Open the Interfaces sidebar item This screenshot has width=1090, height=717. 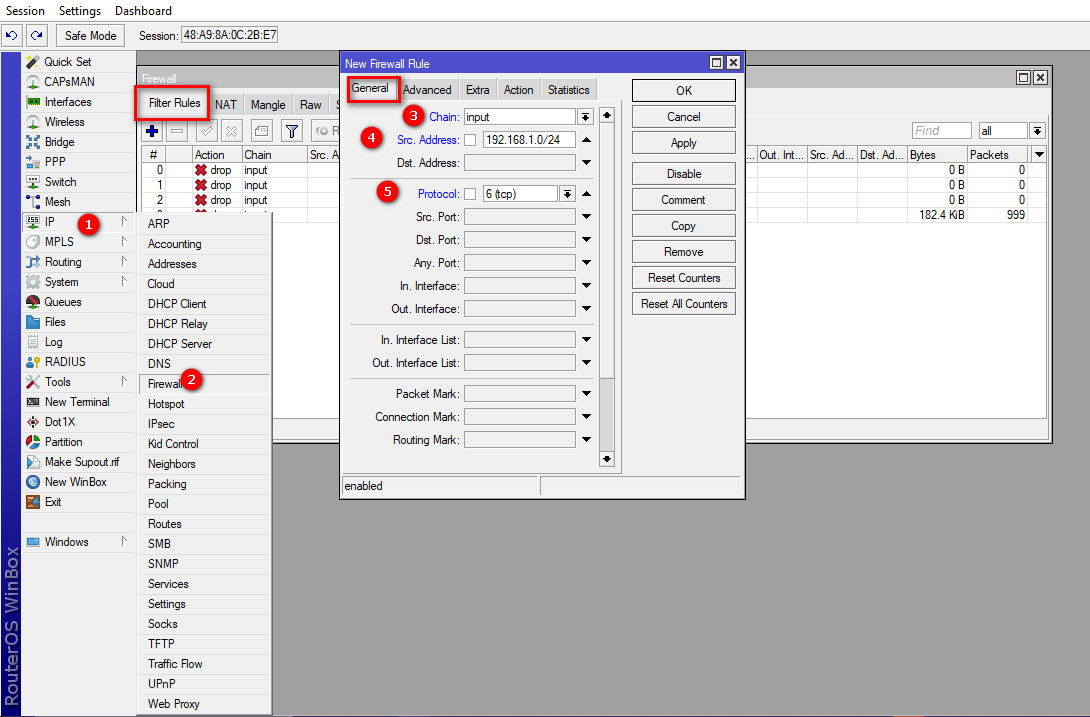tap(67, 102)
